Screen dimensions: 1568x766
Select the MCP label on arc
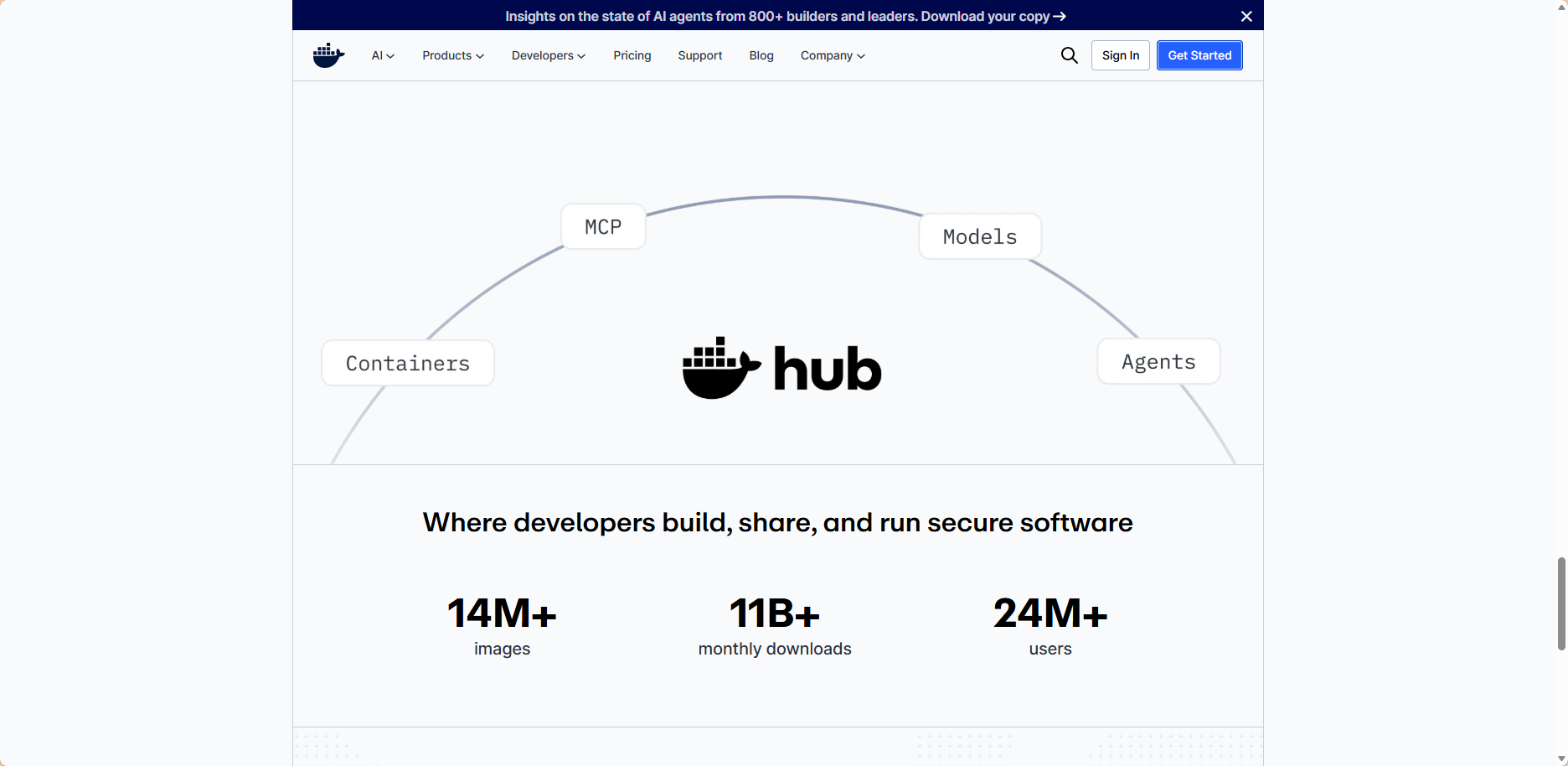603,226
